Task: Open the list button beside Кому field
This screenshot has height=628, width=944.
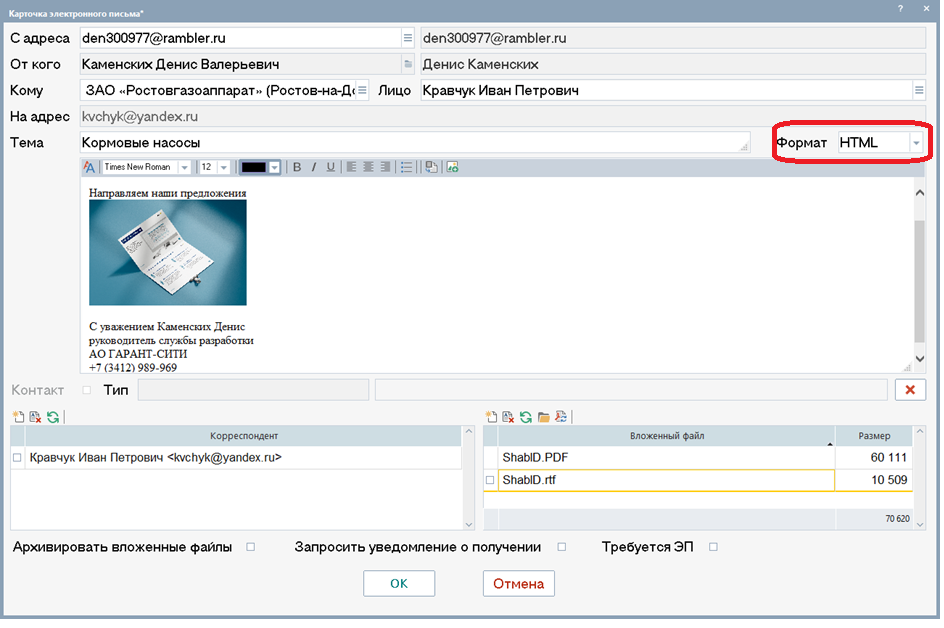Action: click(362, 90)
